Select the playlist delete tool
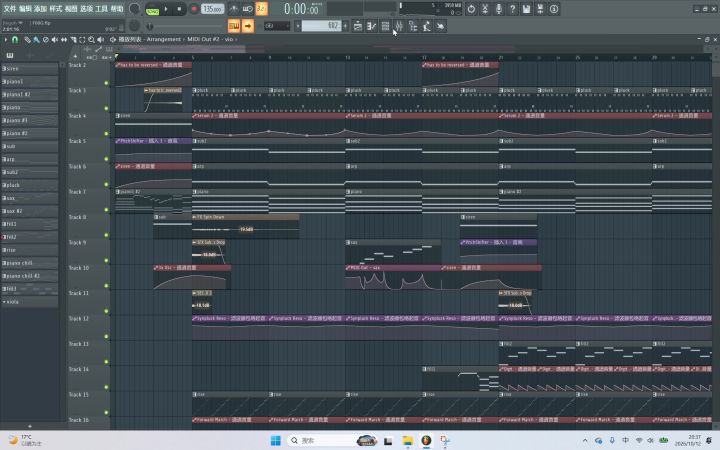 tap(45, 40)
